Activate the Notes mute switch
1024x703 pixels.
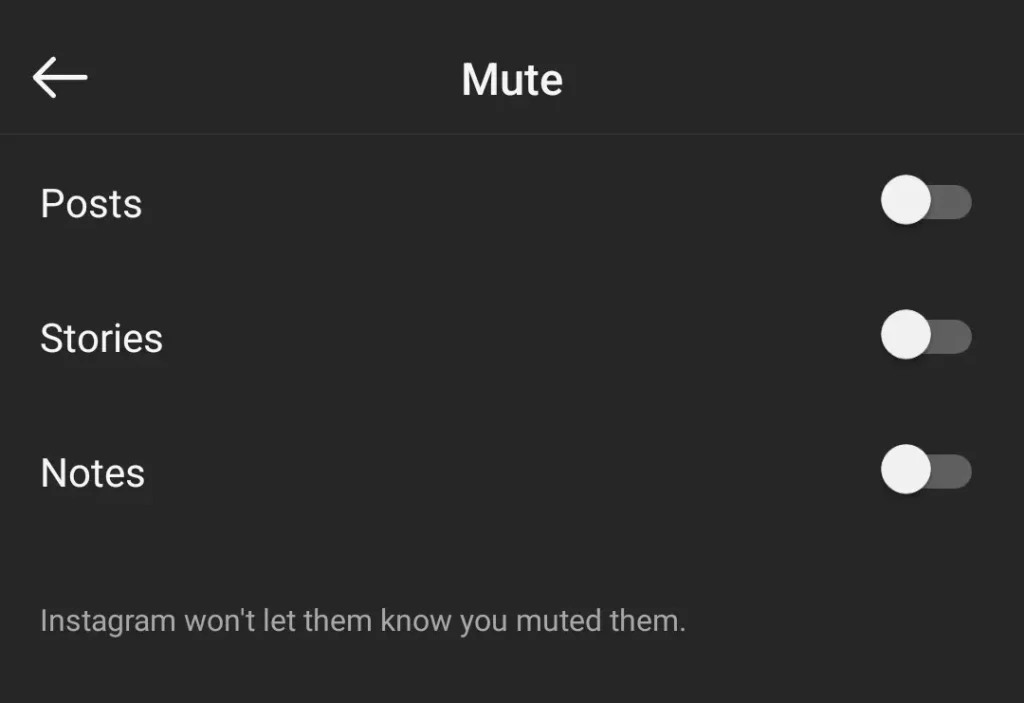(926, 470)
